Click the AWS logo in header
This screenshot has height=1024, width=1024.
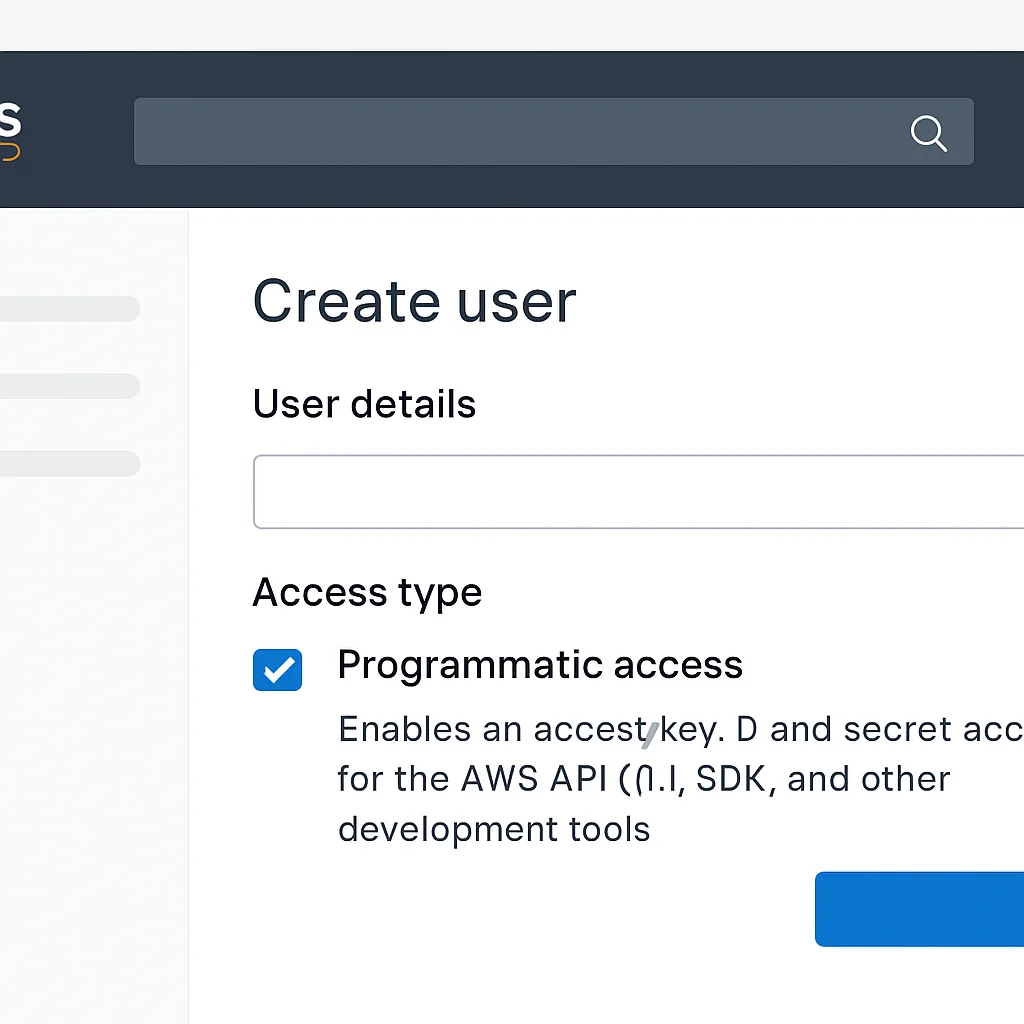point(10,131)
